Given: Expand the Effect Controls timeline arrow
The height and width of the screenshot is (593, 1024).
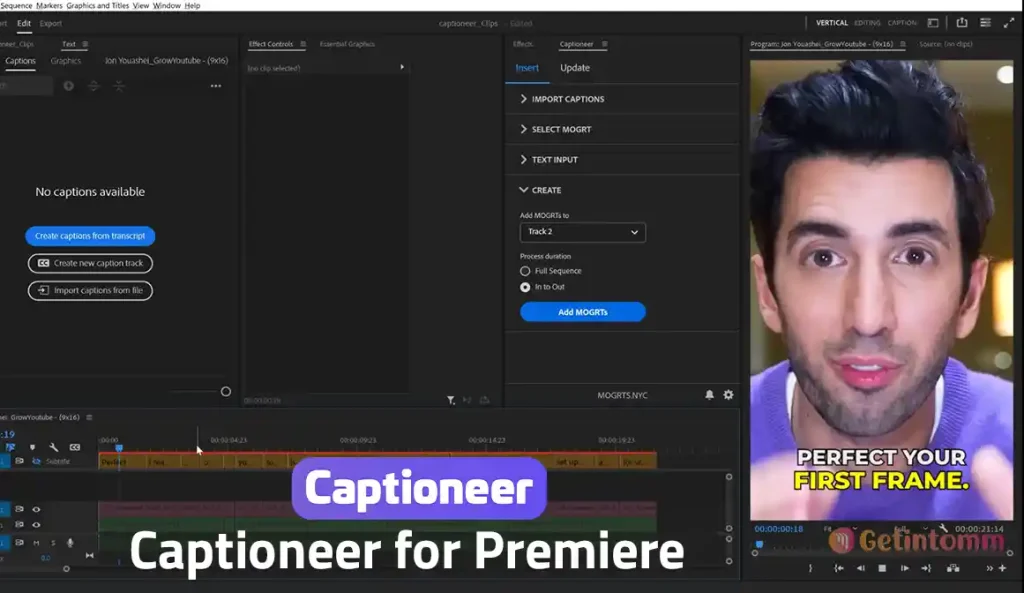Looking at the screenshot, I should pyautogui.click(x=402, y=67).
